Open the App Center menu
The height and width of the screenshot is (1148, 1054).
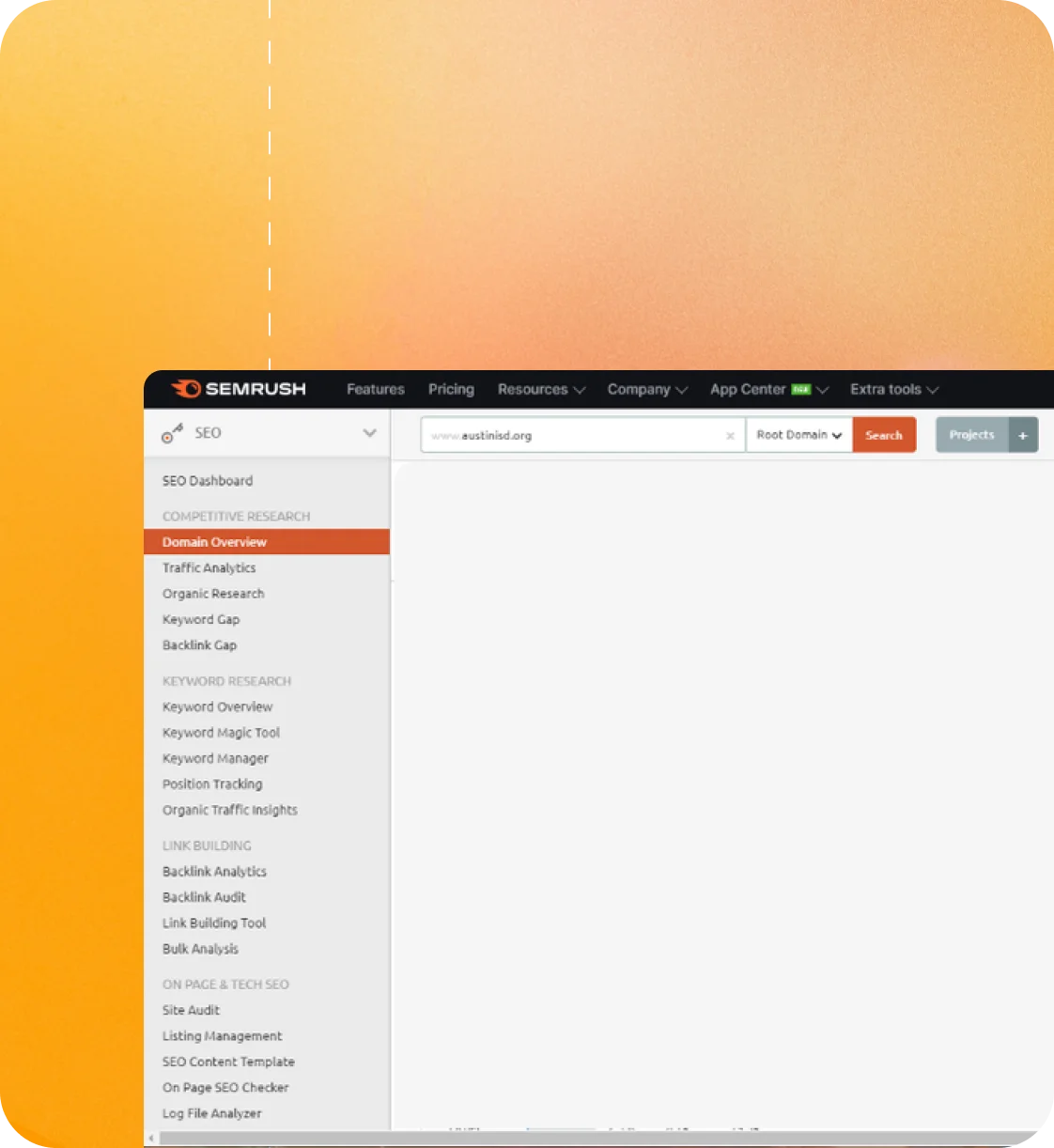768,389
